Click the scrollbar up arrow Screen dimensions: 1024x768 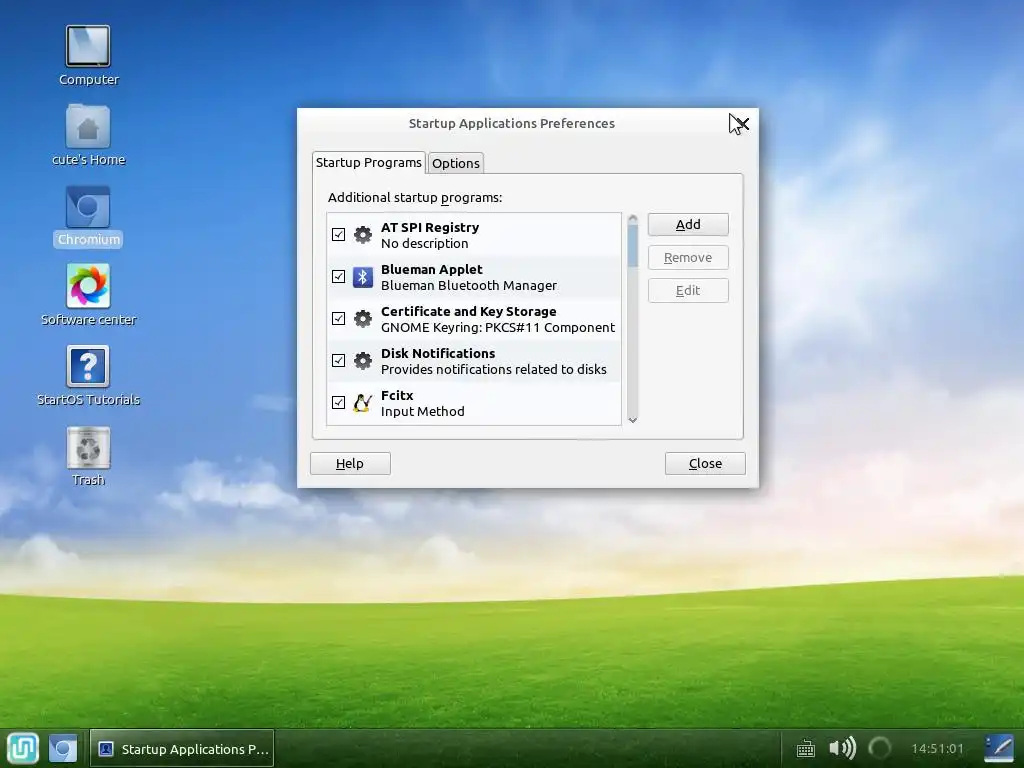[x=632, y=218]
